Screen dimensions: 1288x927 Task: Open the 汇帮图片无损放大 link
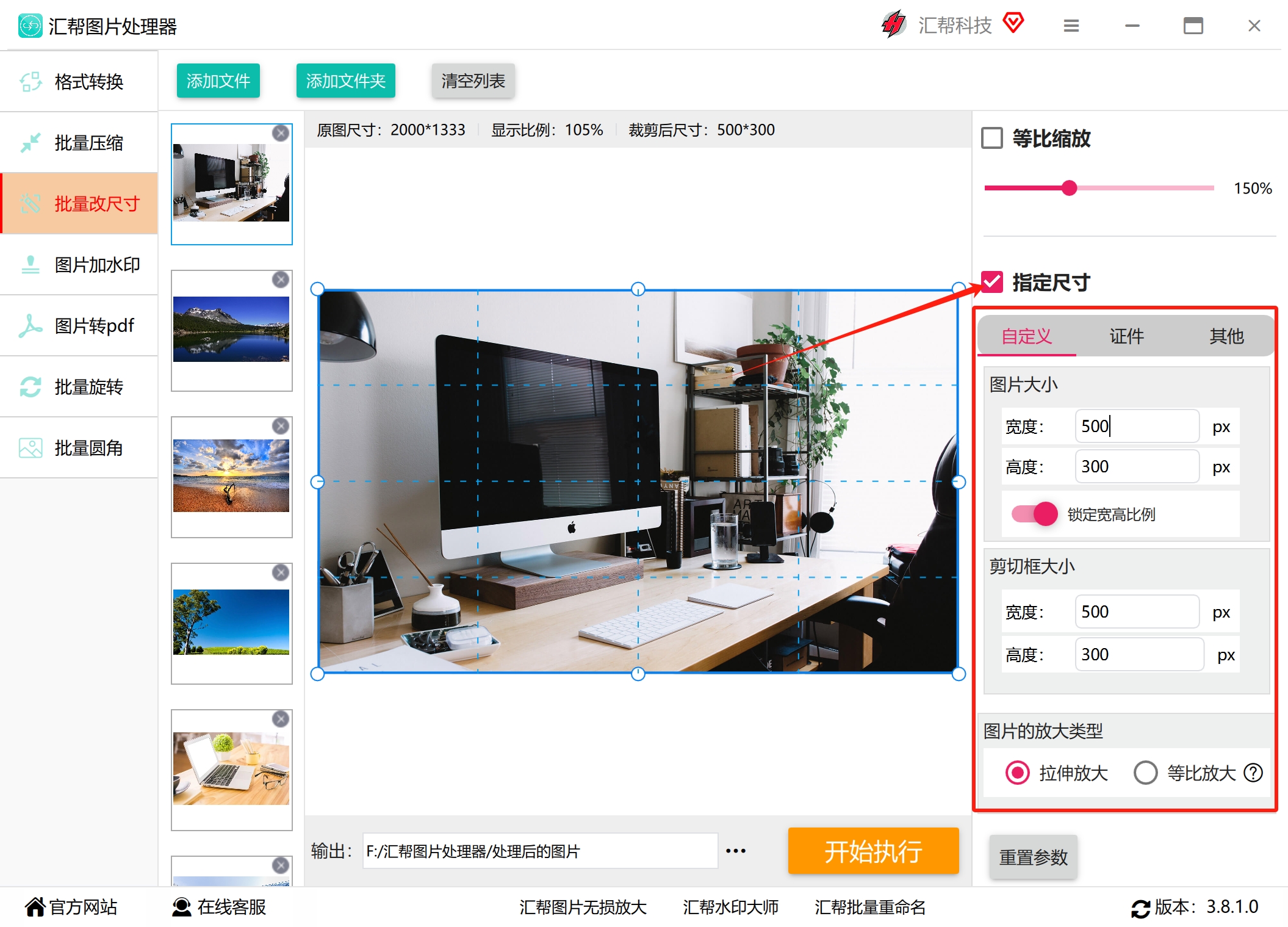click(x=583, y=907)
